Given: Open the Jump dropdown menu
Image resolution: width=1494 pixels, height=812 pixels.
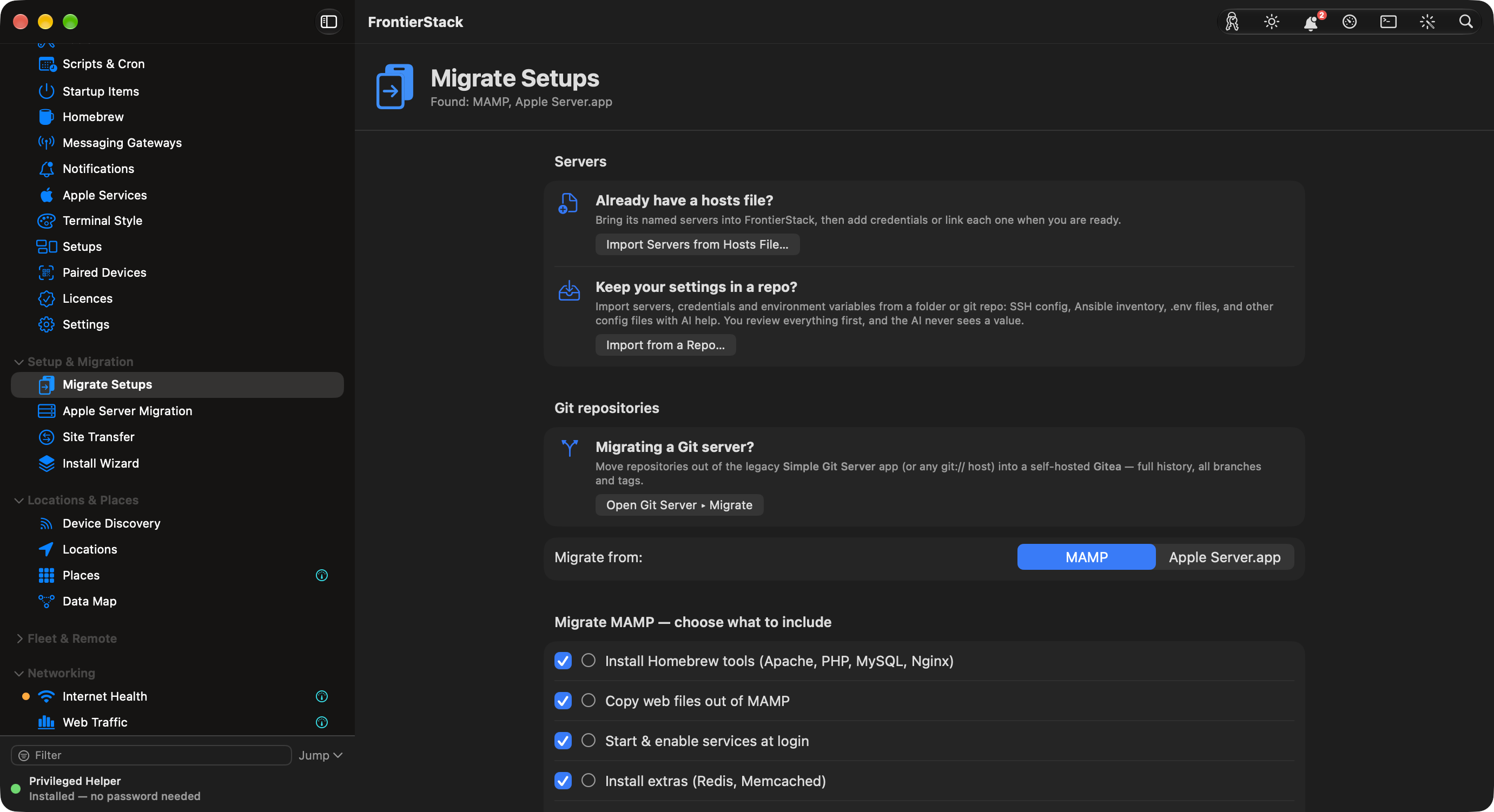Looking at the screenshot, I should [320, 755].
